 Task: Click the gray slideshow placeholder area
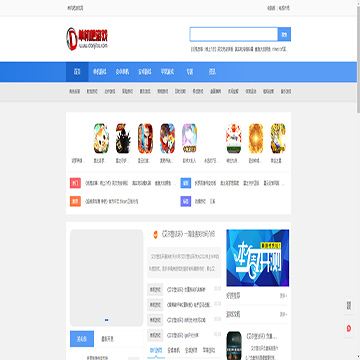[x=106, y=278]
